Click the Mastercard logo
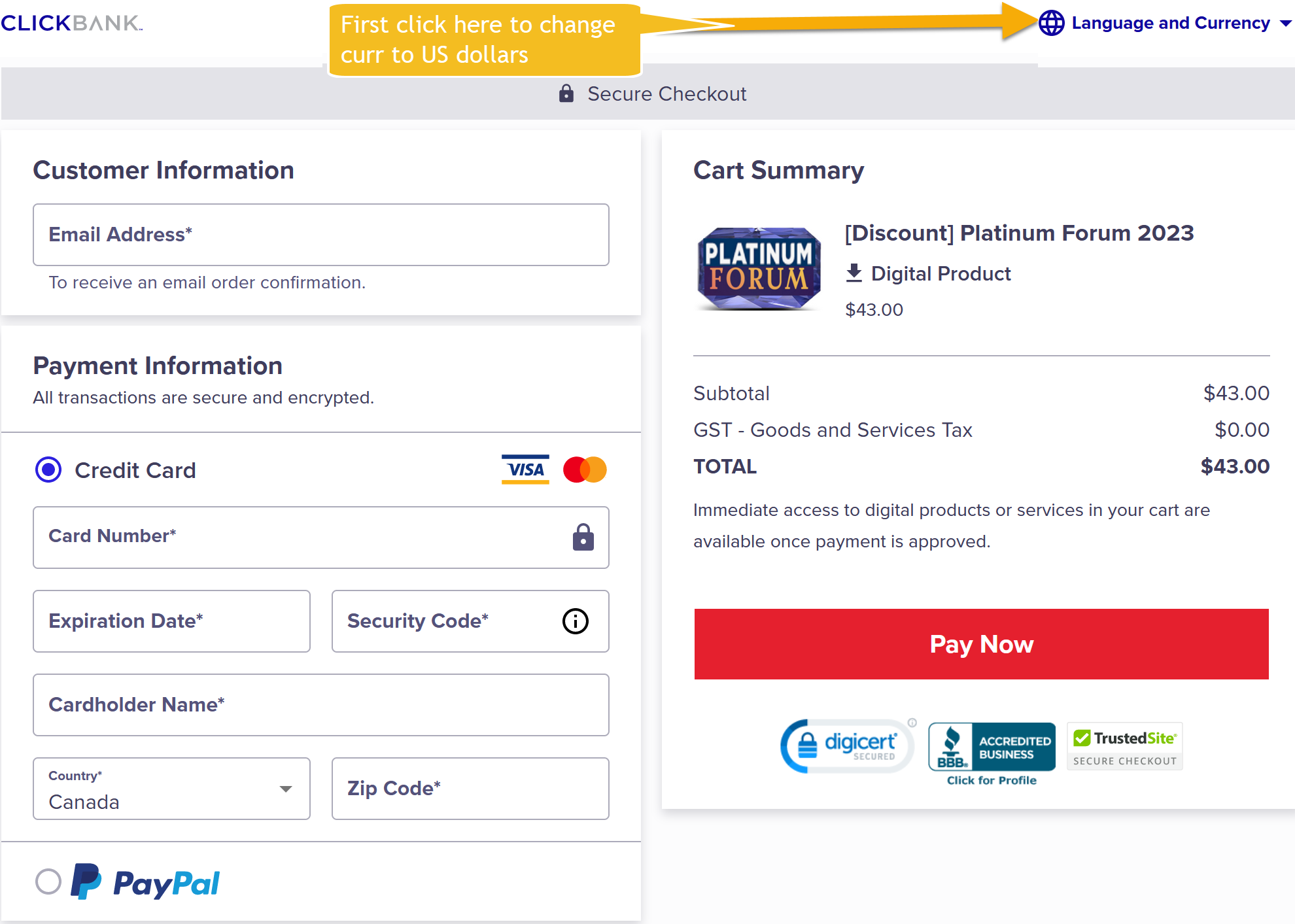This screenshot has height=924, width=1295. [585, 470]
